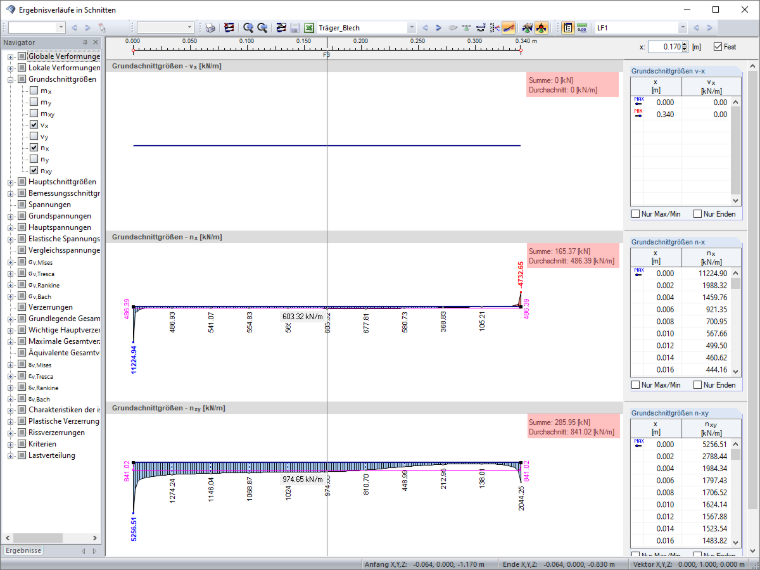Click the section settings icon before the save icon
The width and height of the screenshot is (760, 570).
click(x=281, y=28)
